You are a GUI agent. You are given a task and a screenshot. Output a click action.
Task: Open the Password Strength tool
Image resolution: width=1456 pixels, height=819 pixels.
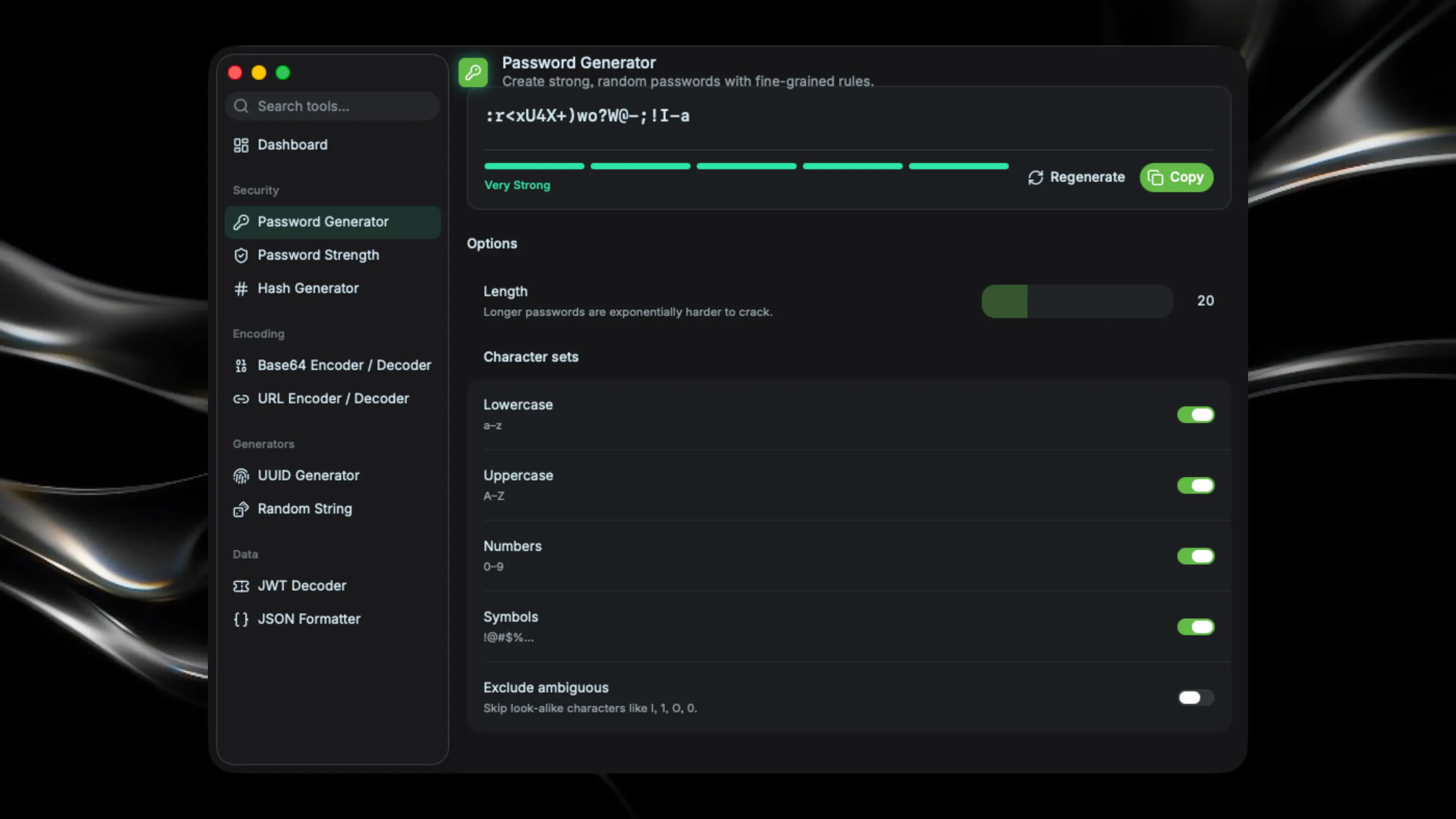pyautogui.click(x=332, y=255)
